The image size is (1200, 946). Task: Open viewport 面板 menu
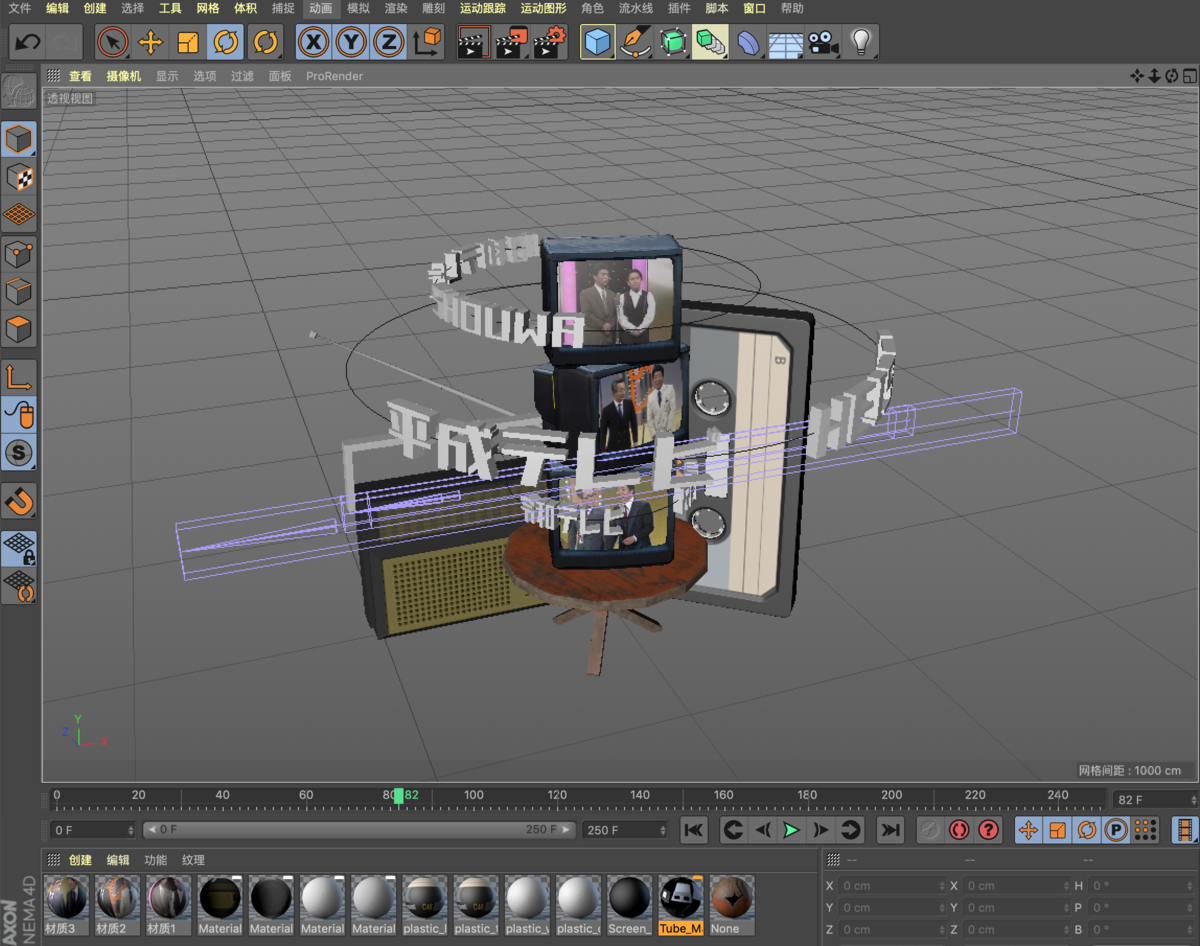click(x=280, y=76)
